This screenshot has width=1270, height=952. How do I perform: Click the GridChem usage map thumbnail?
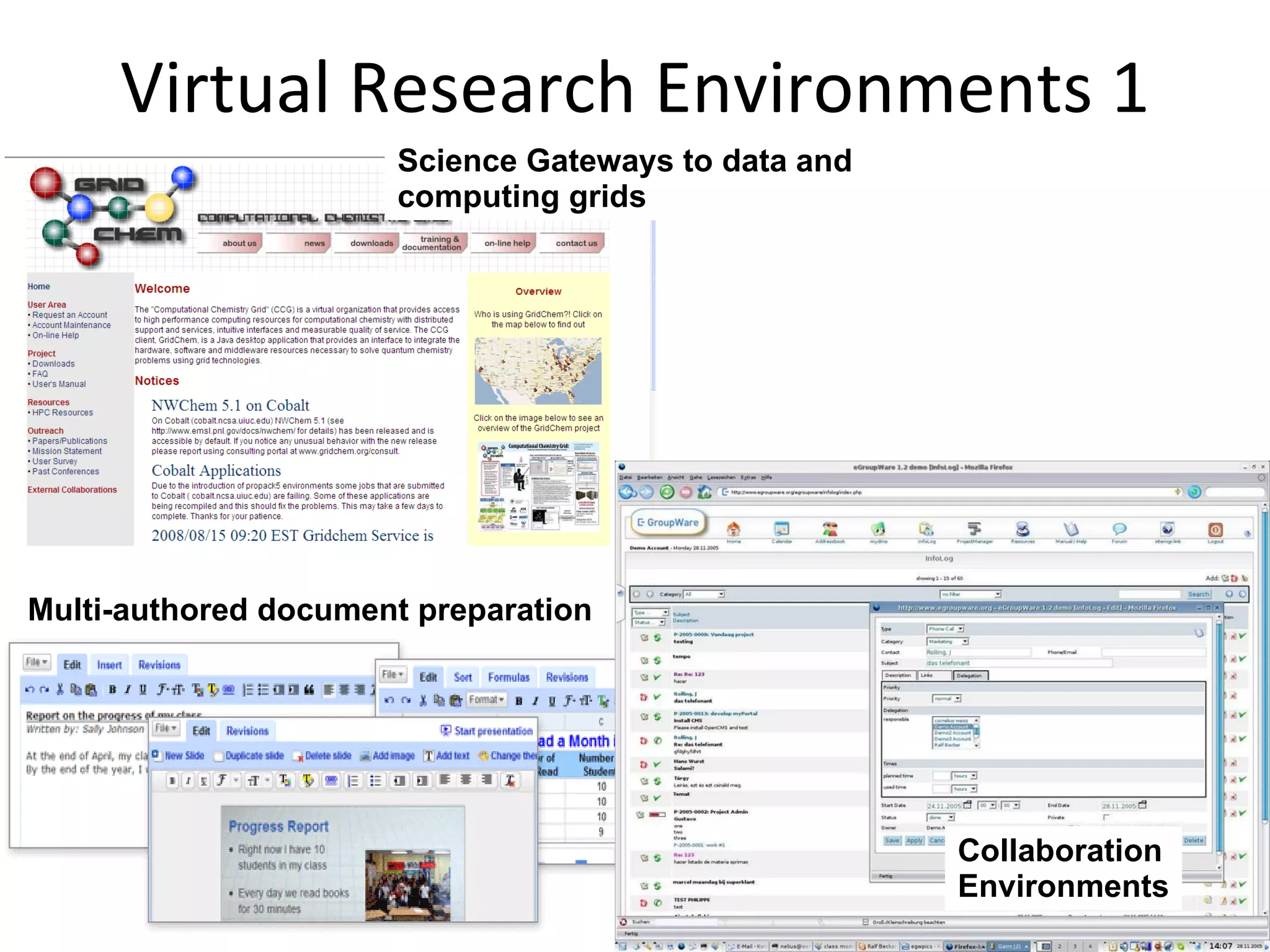pyautogui.click(x=538, y=371)
